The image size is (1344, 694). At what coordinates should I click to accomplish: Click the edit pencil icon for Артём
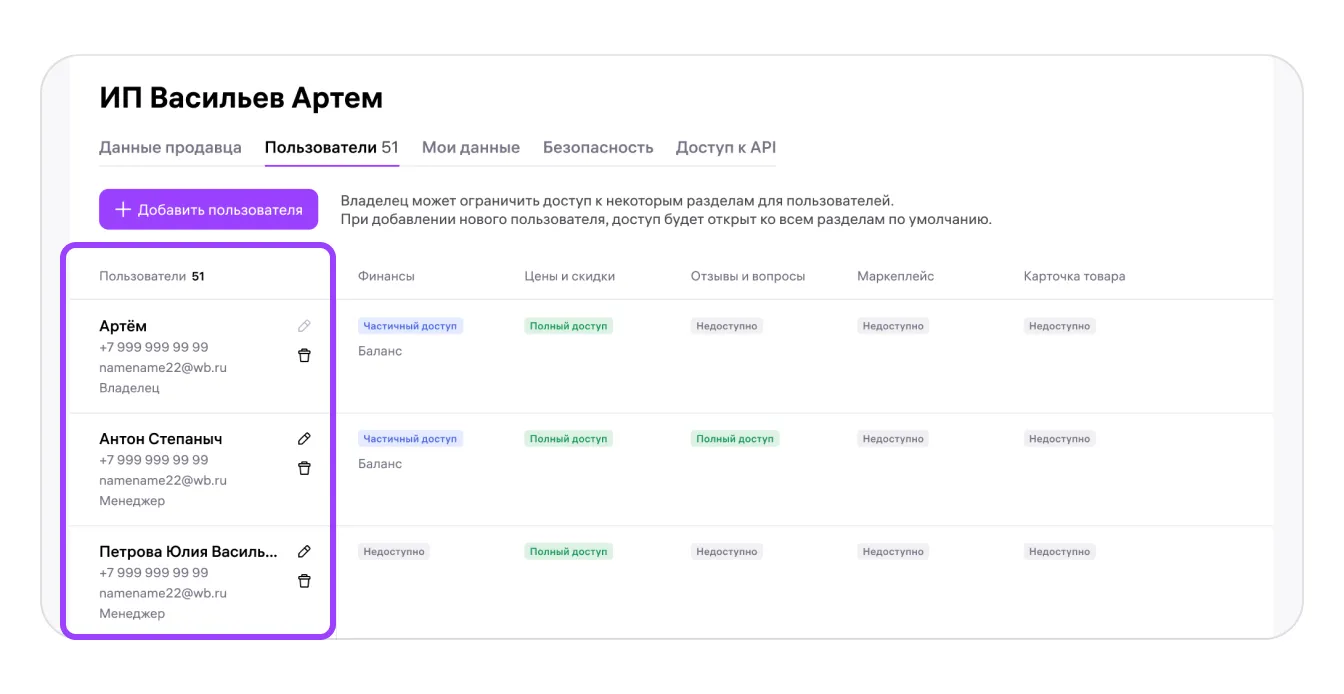click(x=304, y=326)
